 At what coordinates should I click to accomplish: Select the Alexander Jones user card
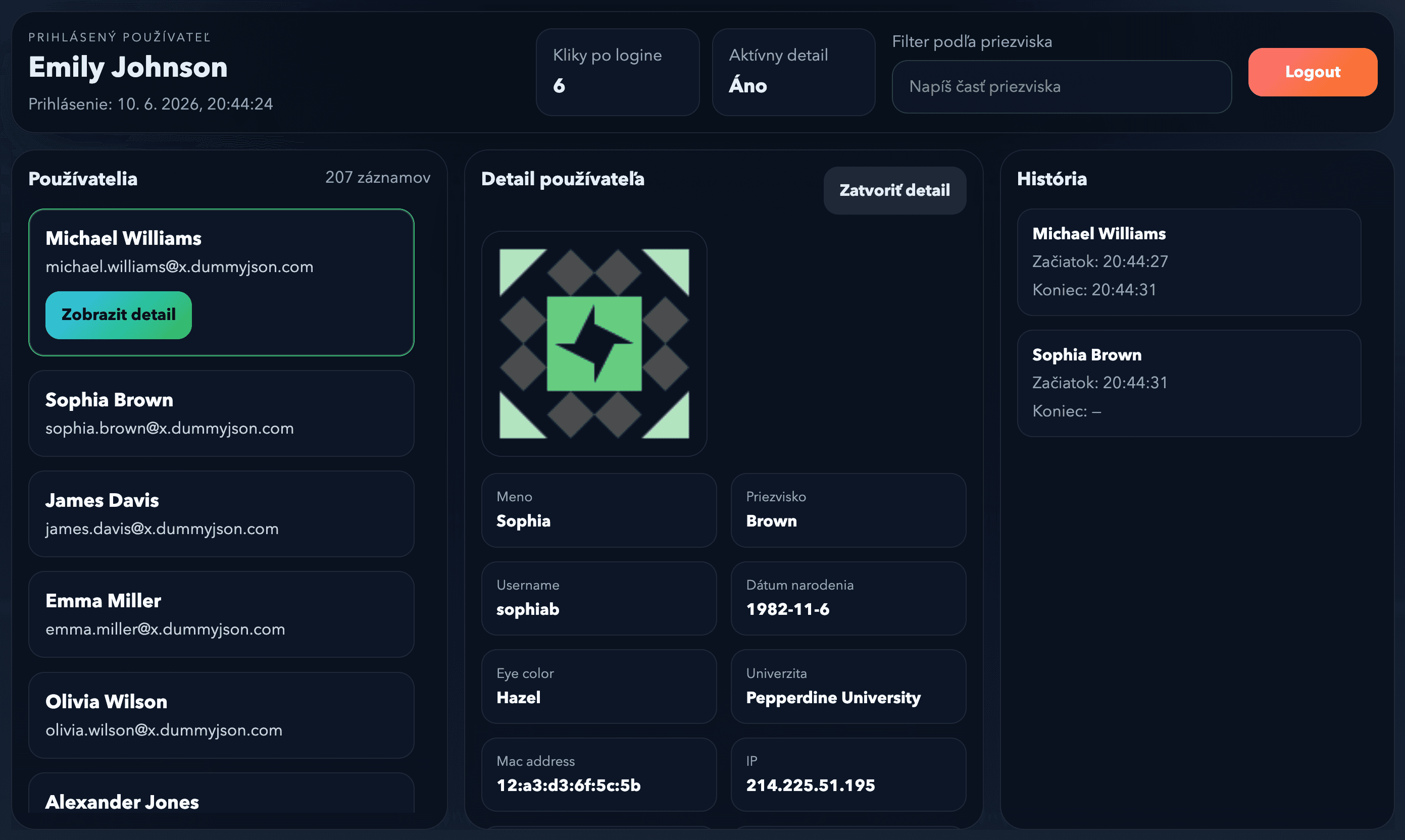(x=221, y=794)
